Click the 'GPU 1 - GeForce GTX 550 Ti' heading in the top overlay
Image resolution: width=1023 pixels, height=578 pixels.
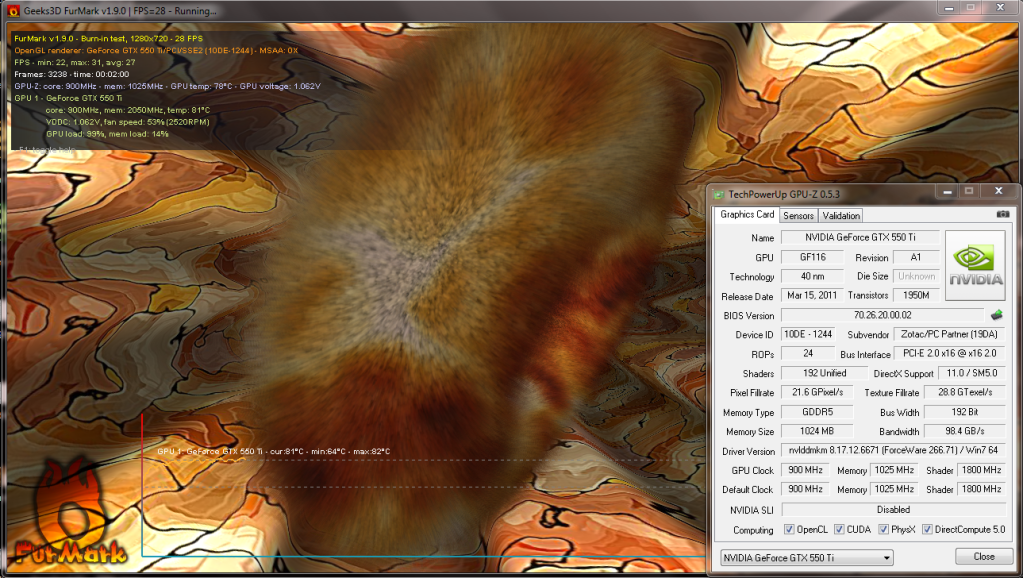click(x=69, y=98)
